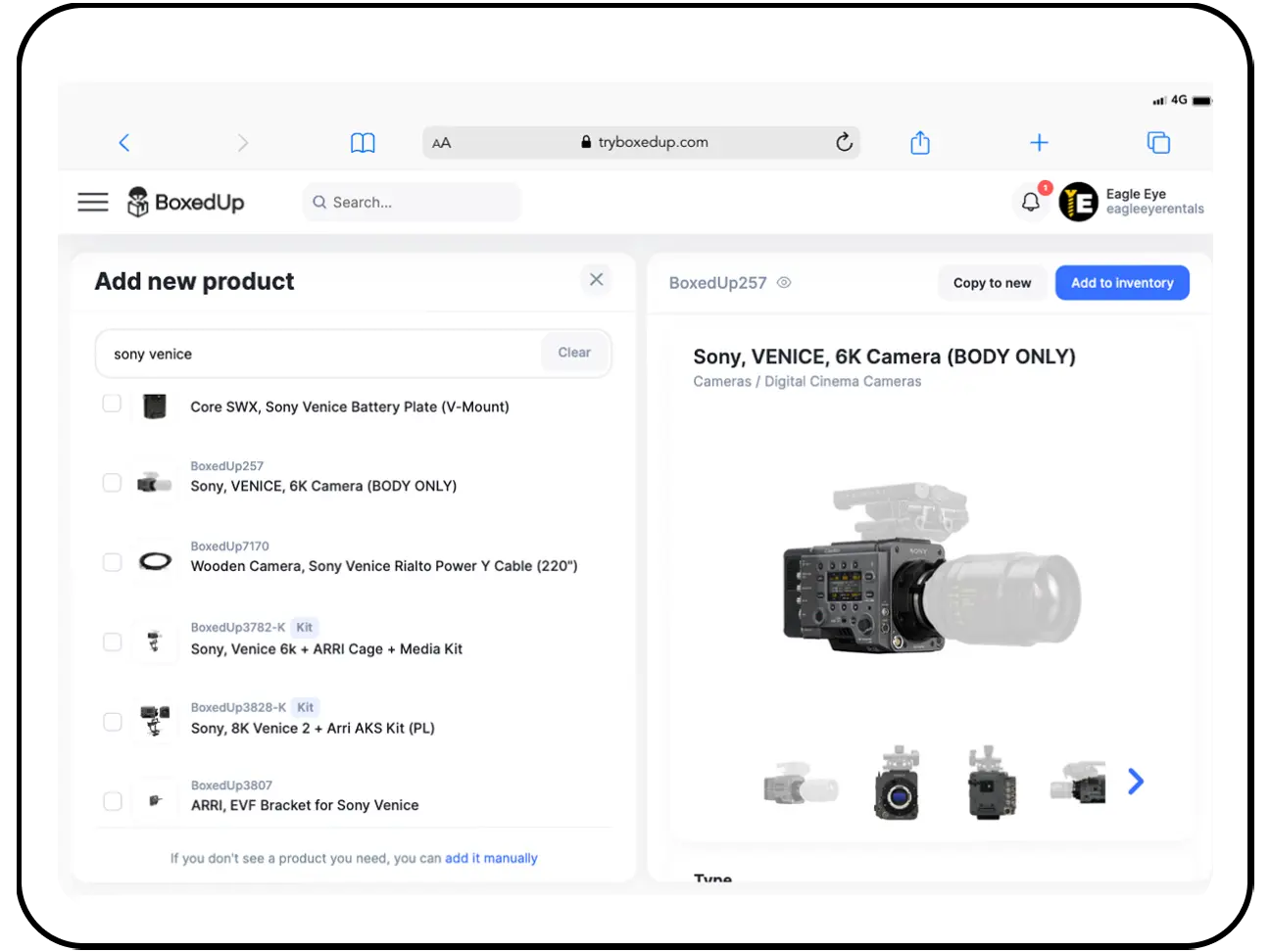
Task: Toggle preview with the eye icon beside BoxedUp257
Action: click(783, 282)
